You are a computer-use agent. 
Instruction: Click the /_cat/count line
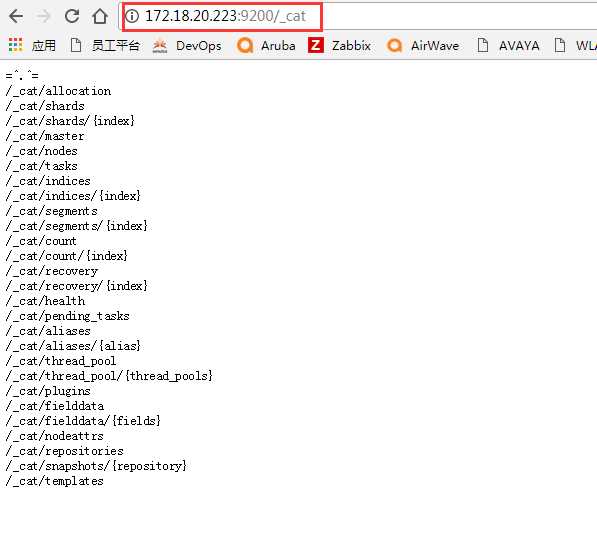pos(41,241)
